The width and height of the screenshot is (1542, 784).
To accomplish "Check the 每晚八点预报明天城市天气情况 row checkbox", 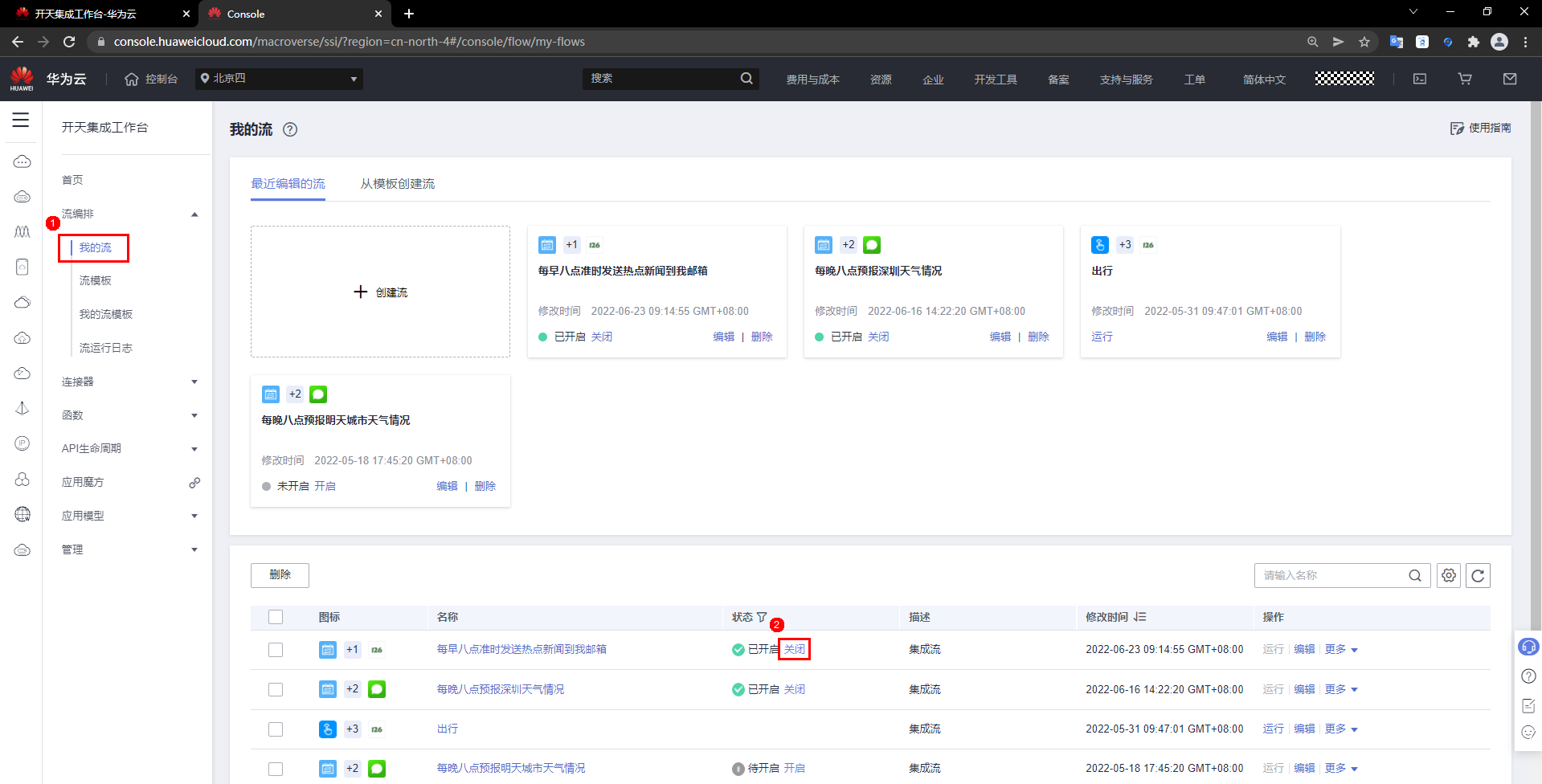I will click(x=276, y=769).
